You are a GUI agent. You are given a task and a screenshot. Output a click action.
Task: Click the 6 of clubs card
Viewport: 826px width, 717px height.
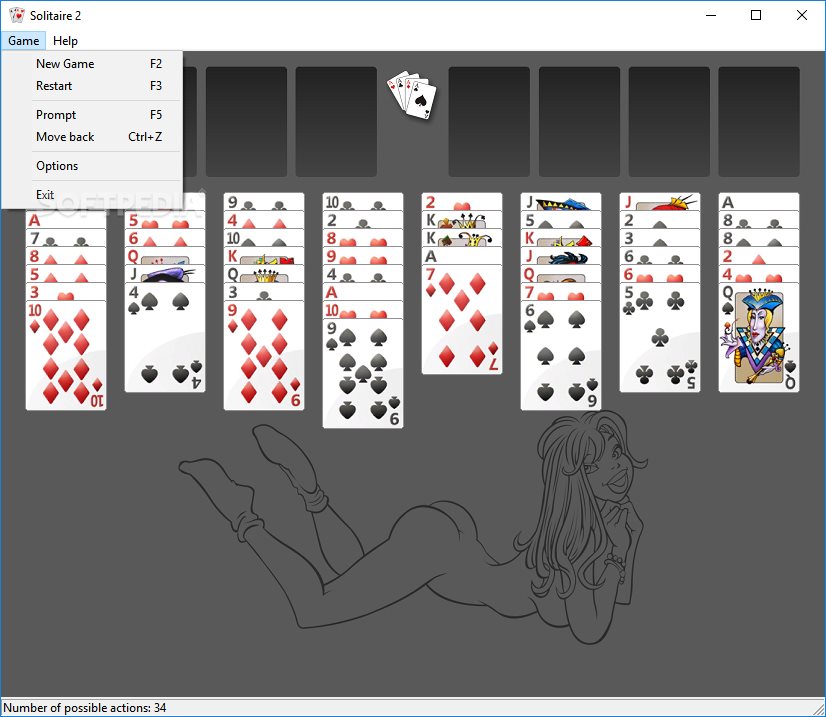660,256
